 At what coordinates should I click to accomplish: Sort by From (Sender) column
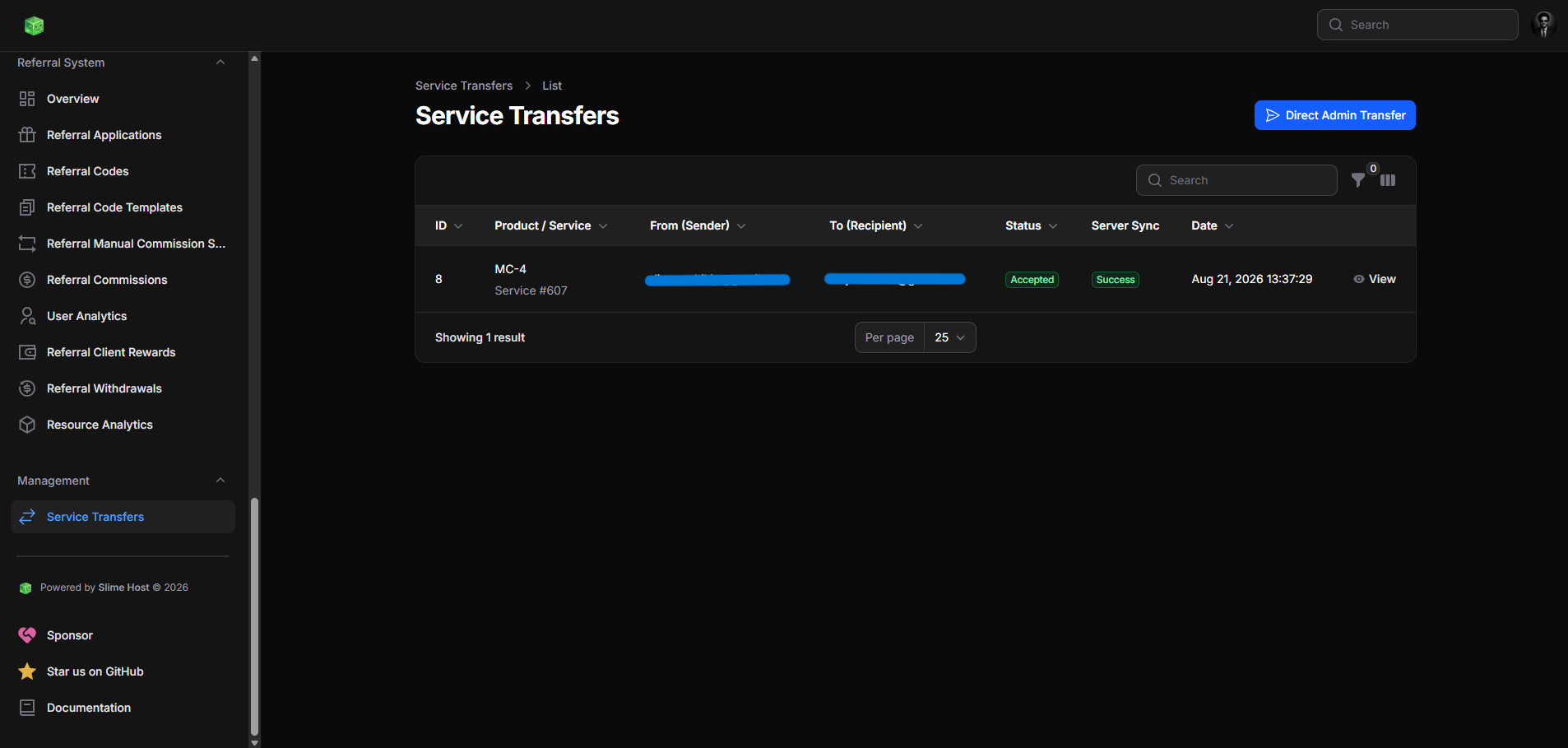pos(698,225)
